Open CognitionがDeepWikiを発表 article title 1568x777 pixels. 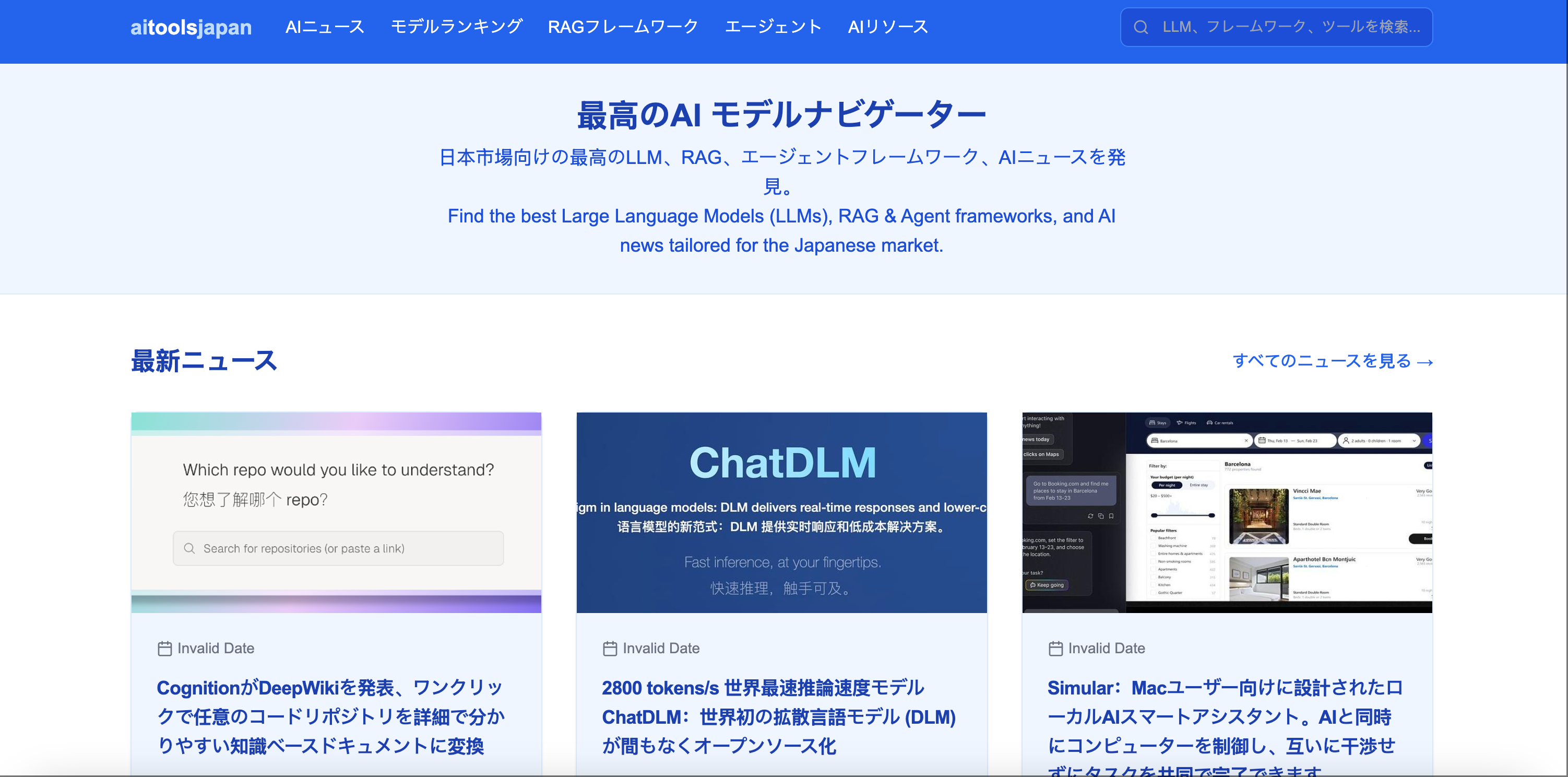tap(330, 717)
